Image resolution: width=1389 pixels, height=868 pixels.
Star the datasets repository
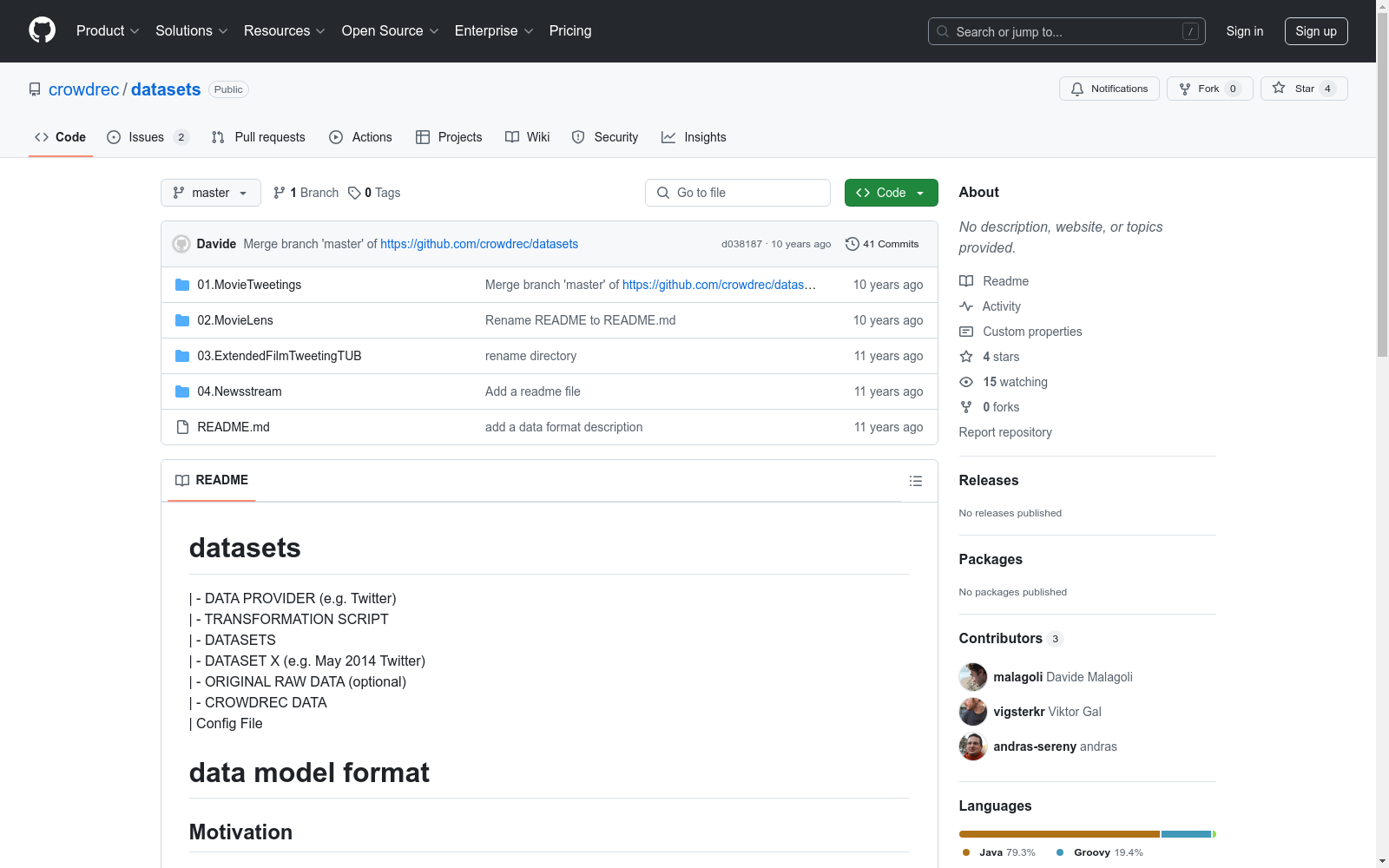(x=1304, y=89)
